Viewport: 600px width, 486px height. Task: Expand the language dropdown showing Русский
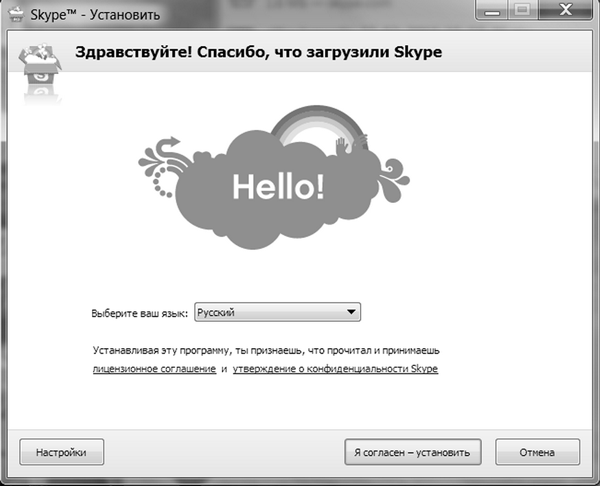277,312
